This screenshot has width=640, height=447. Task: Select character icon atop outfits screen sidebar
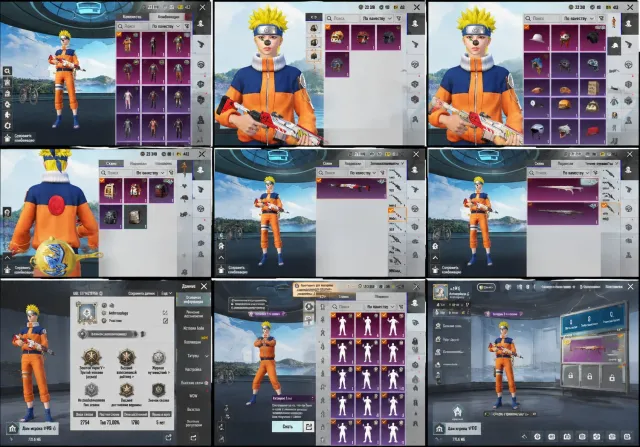(x=201, y=24)
